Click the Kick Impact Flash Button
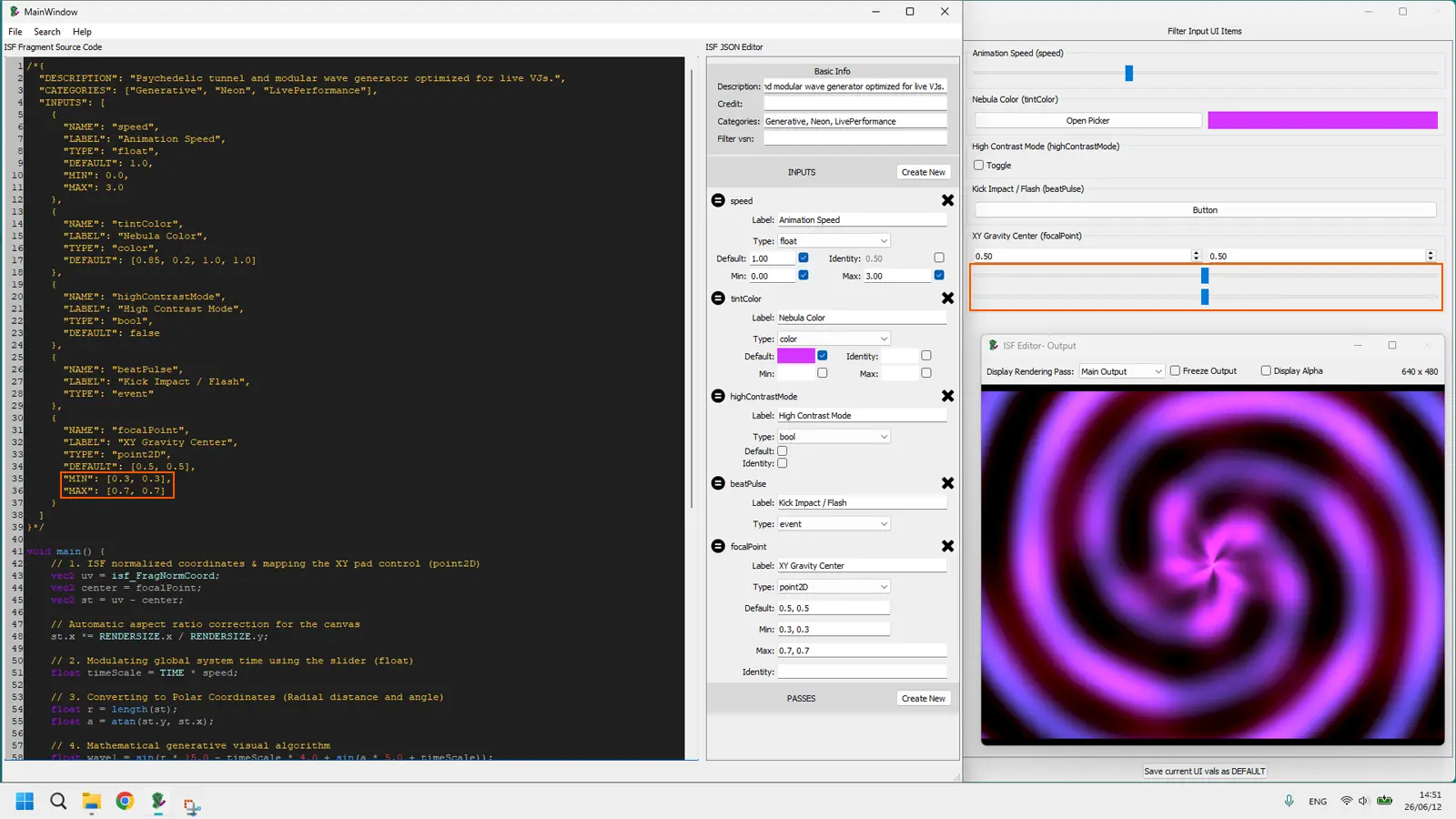Viewport: 1456px width, 819px height. [1205, 210]
